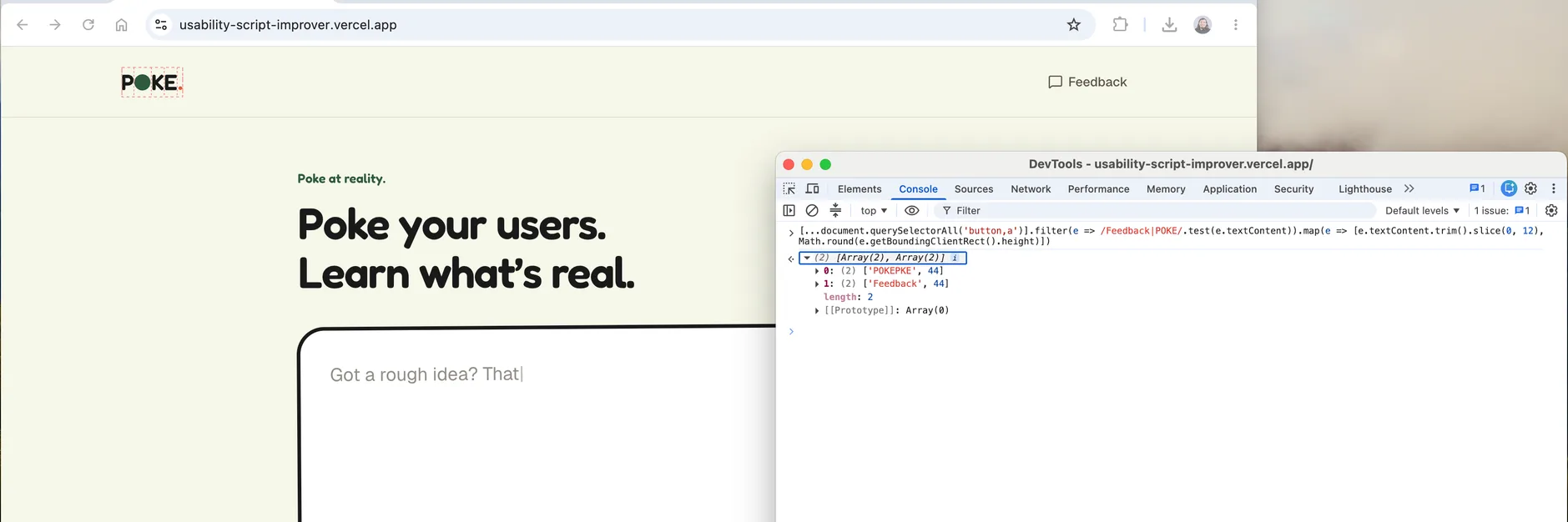The width and height of the screenshot is (1568, 522).
Task: Open the Default levels dropdown
Action: click(1422, 211)
